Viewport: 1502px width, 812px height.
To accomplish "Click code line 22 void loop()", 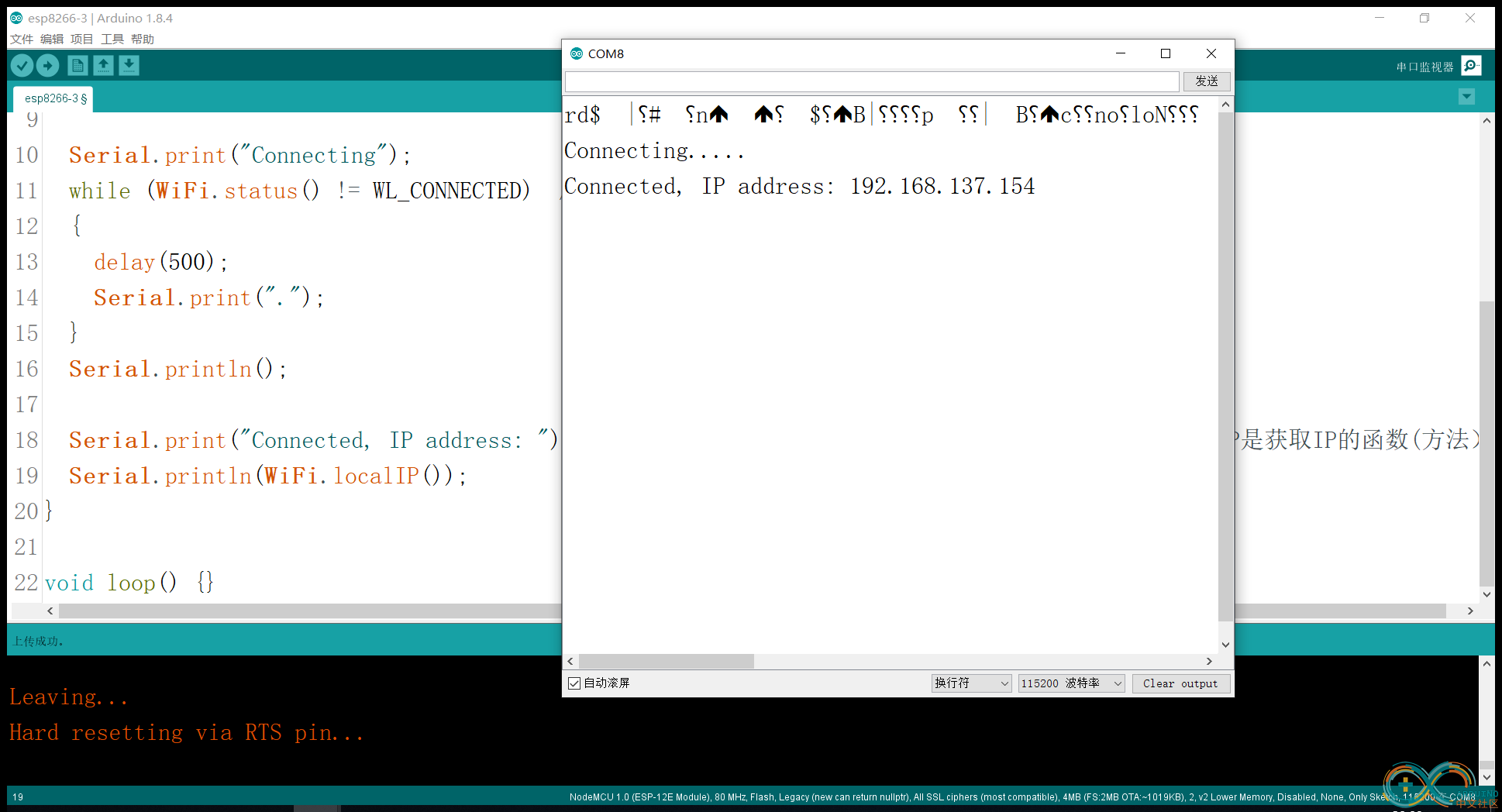I will tap(129, 583).
